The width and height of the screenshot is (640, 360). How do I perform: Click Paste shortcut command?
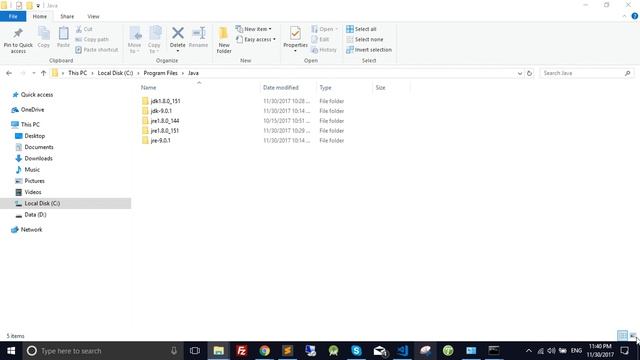coord(97,49)
